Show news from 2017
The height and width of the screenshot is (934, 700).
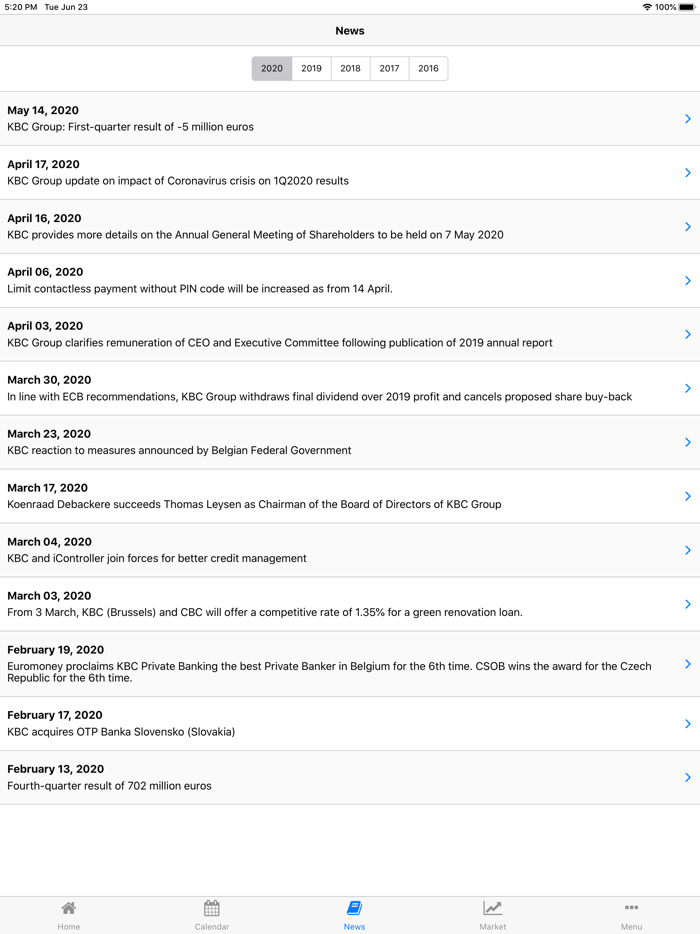pyautogui.click(x=389, y=69)
